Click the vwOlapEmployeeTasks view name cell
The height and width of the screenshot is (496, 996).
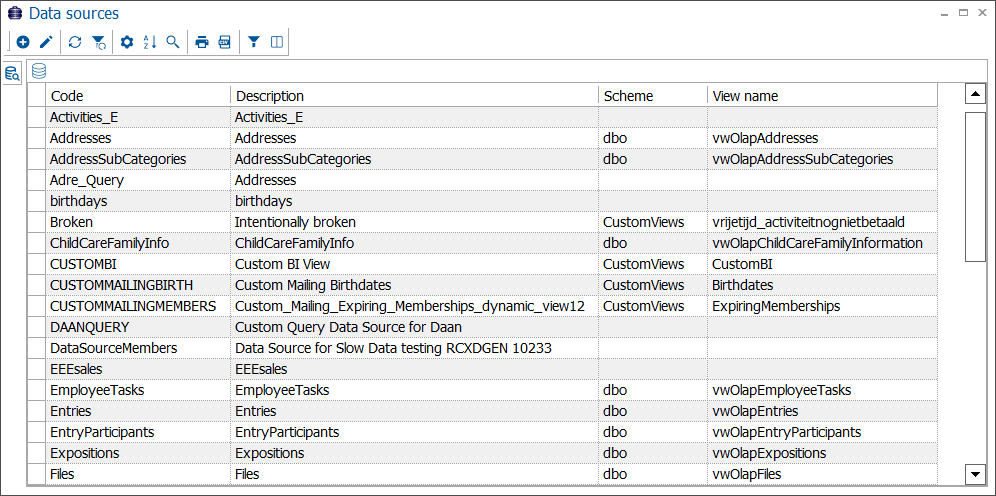pyautogui.click(x=822, y=389)
